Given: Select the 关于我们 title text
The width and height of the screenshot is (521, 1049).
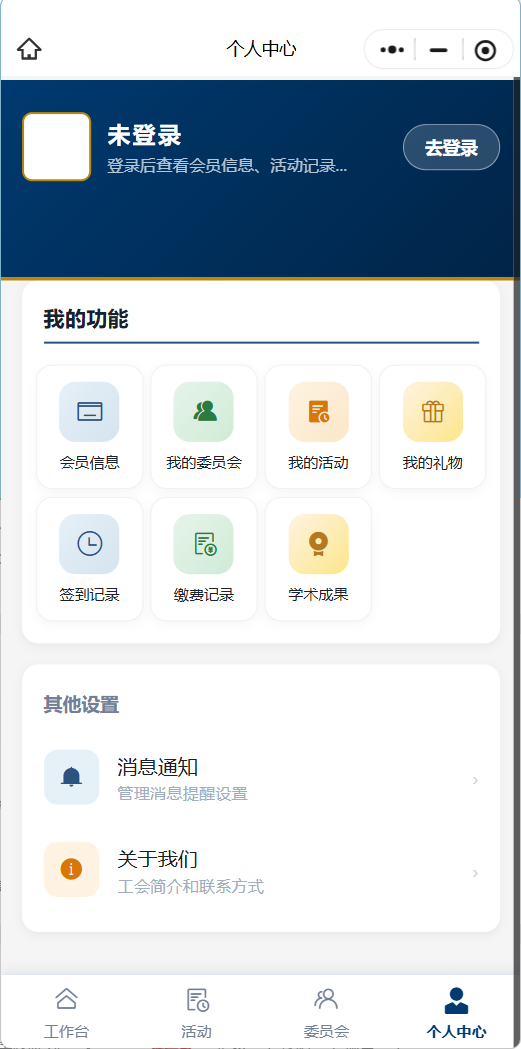Looking at the screenshot, I should click(x=157, y=859).
